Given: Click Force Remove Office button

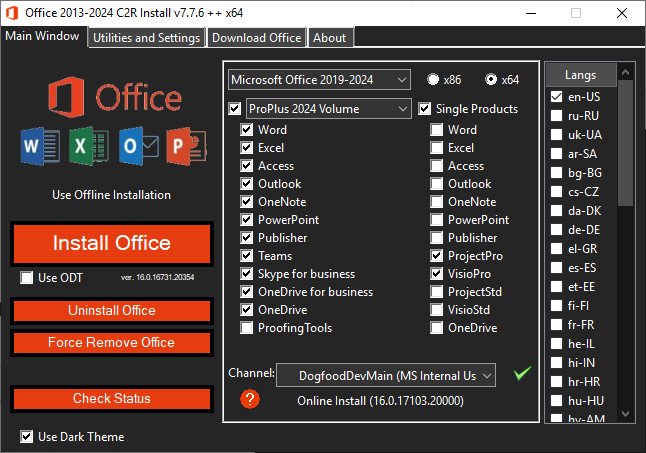Looking at the screenshot, I should pos(112,343).
